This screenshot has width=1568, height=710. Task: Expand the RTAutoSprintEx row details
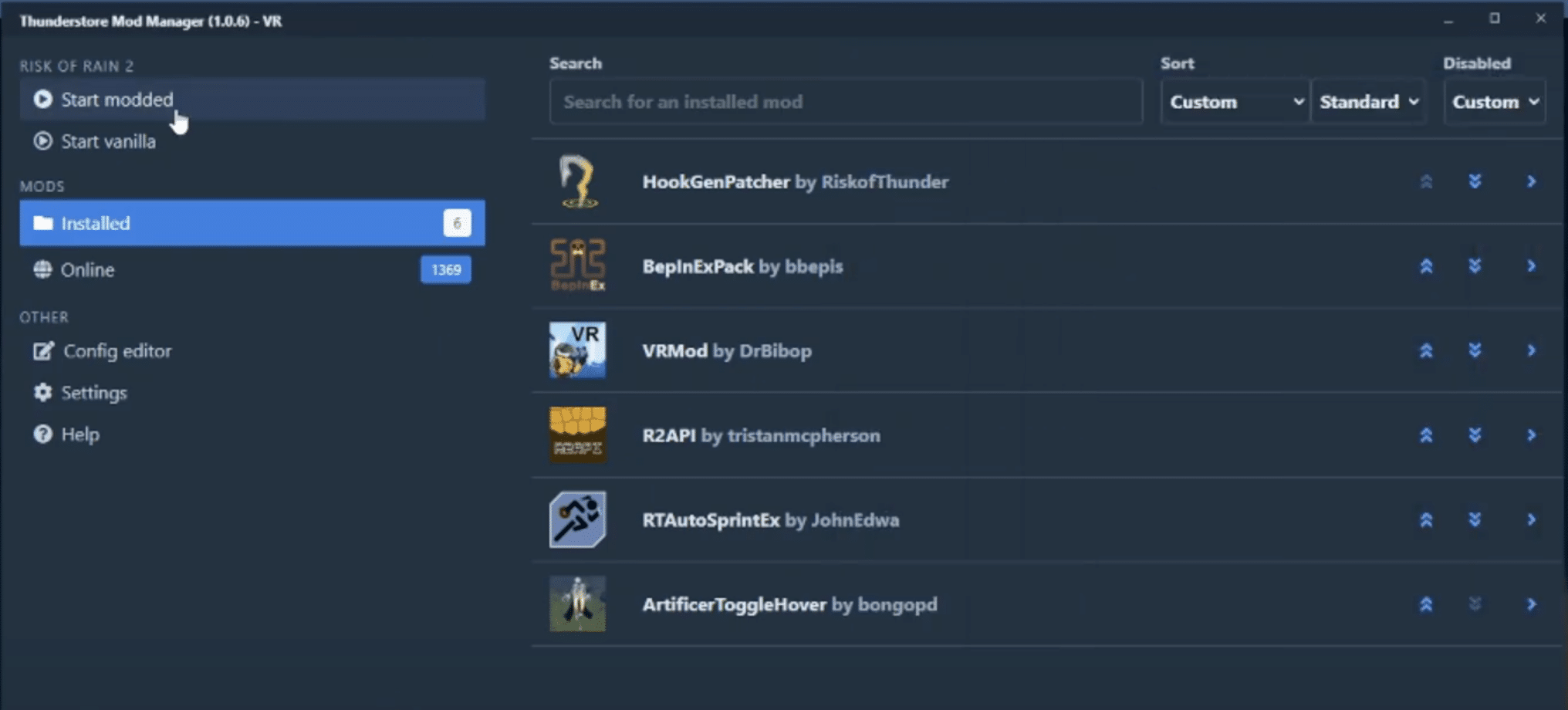pos(1531,519)
